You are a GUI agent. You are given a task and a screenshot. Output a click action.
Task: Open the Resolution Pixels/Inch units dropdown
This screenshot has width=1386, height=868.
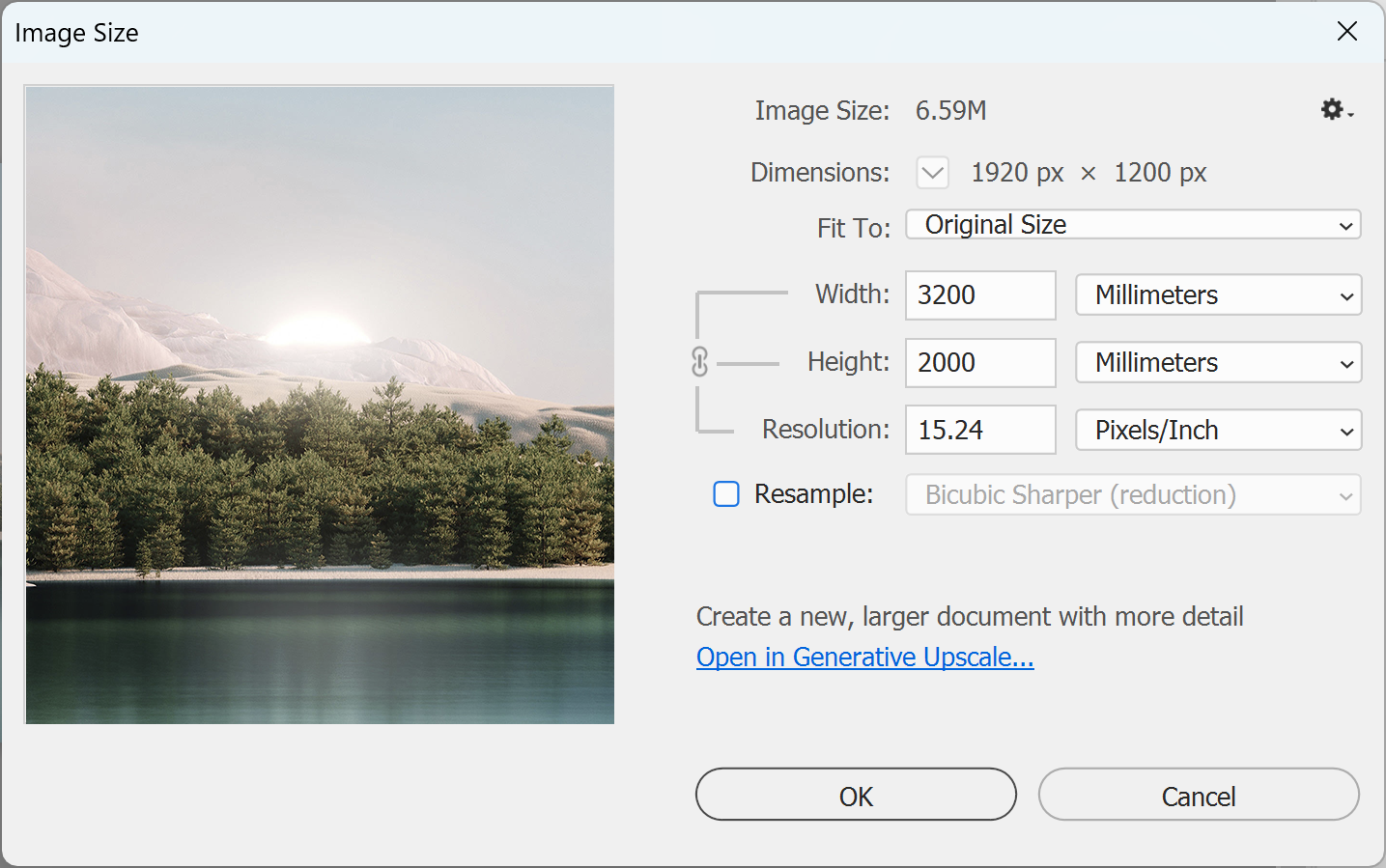1219,431
